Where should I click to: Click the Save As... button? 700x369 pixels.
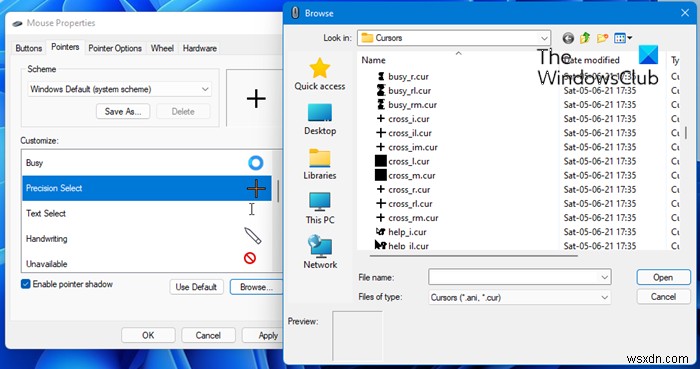pyautogui.click(x=123, y=112)
